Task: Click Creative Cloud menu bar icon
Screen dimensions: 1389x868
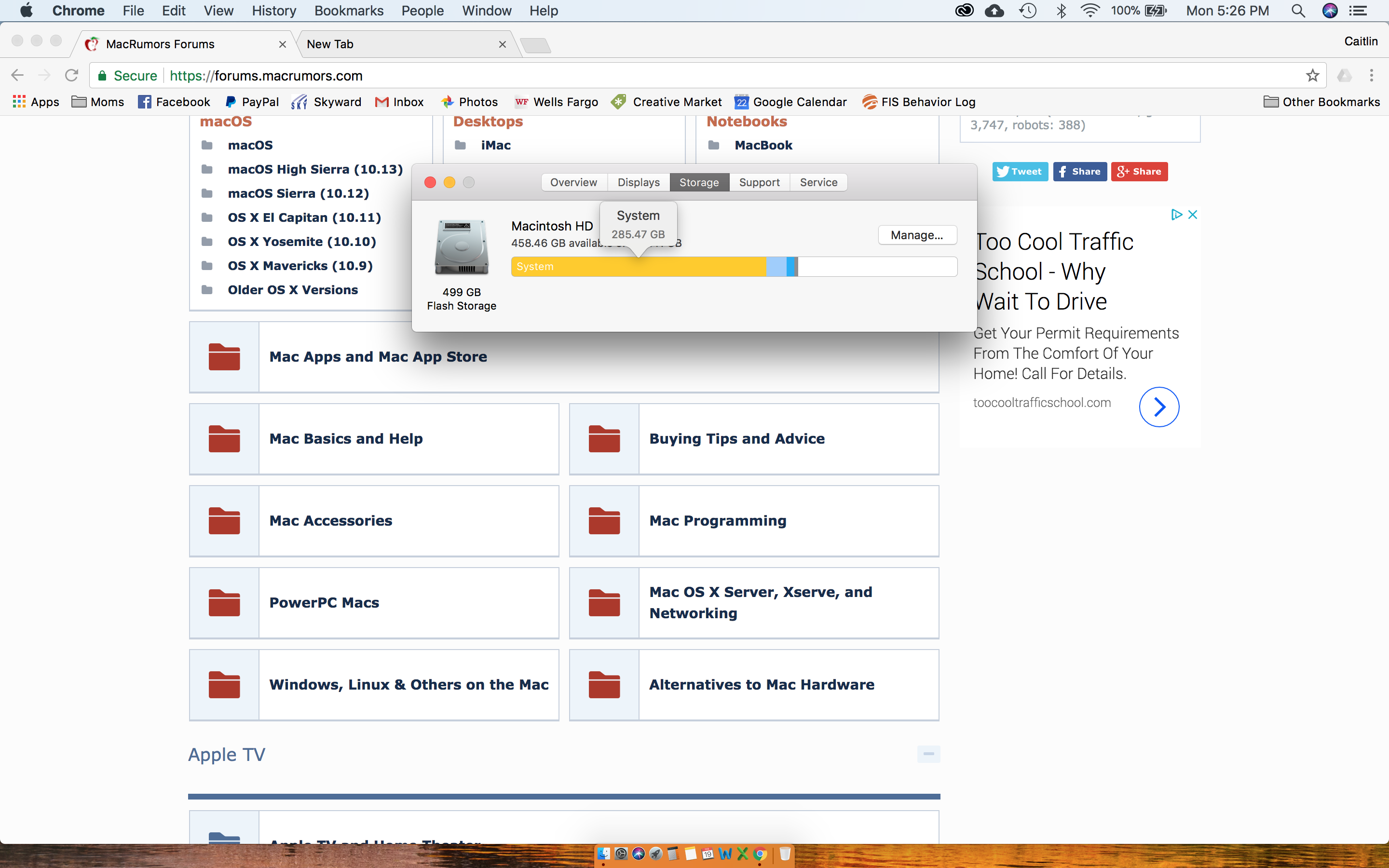Action: coord(964,10)
